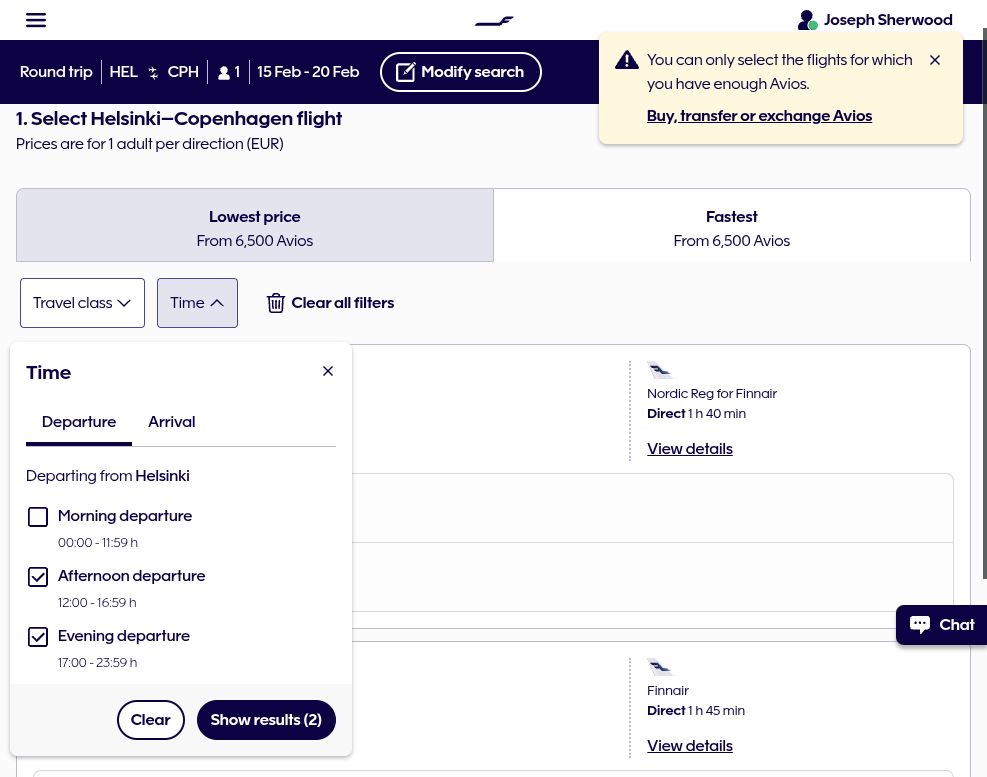
Task: Click the '17:00 - 23:59 h' time range text
Action: pos(98,662)
